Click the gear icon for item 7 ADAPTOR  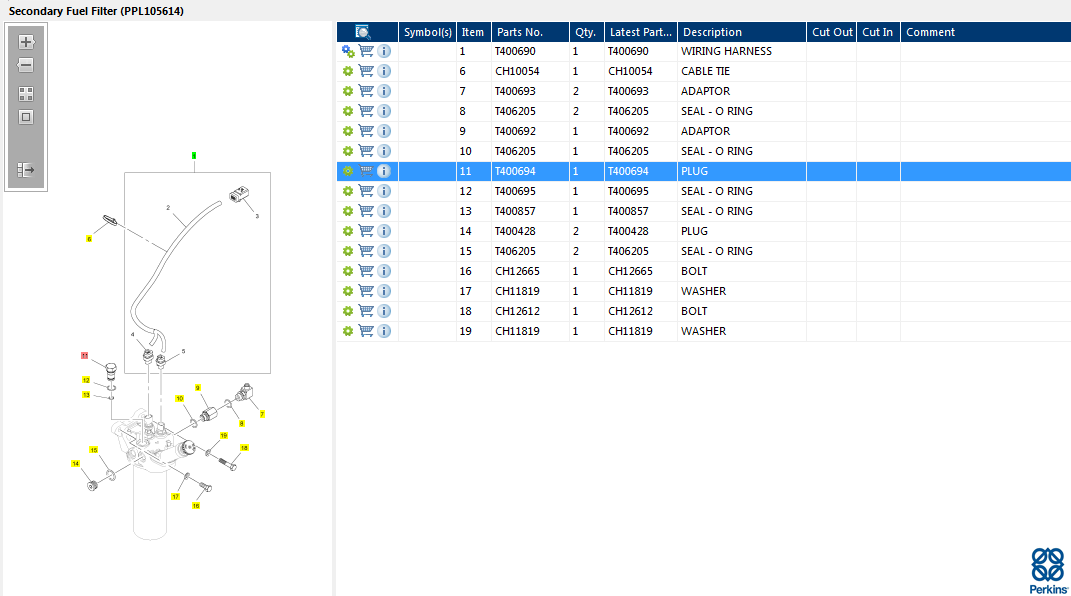(x=348, y=91)
